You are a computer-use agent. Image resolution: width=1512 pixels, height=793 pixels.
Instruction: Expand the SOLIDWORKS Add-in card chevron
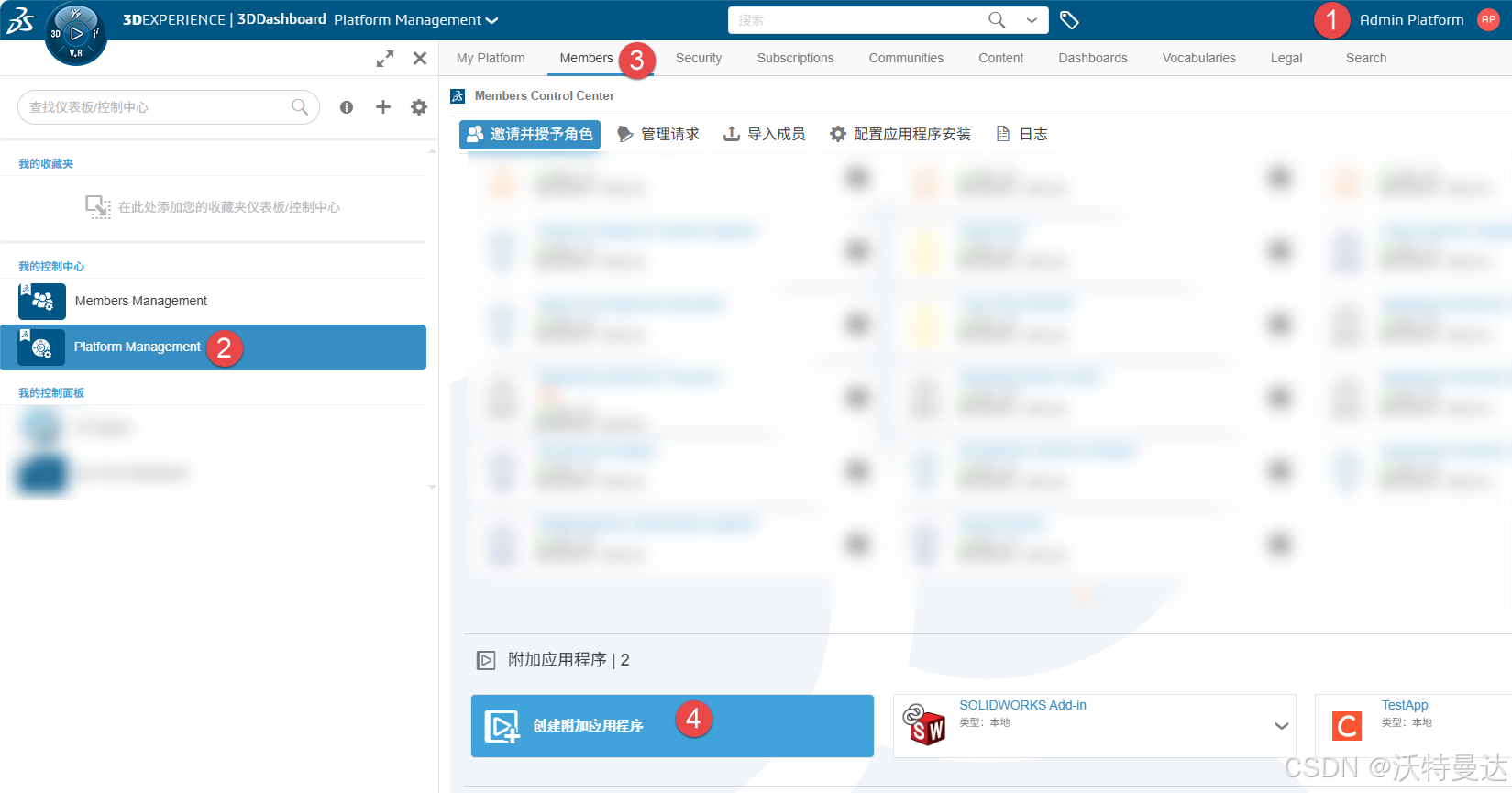pyautogui.click(x=1281, y=726)
